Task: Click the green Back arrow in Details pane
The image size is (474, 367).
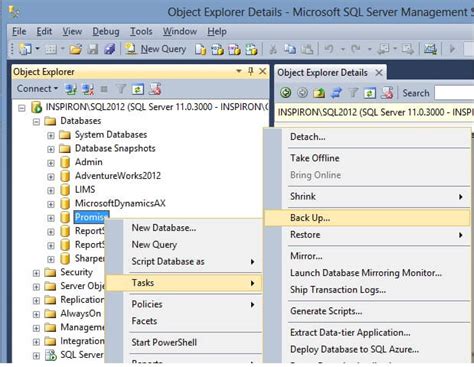Action: point(285,93)
